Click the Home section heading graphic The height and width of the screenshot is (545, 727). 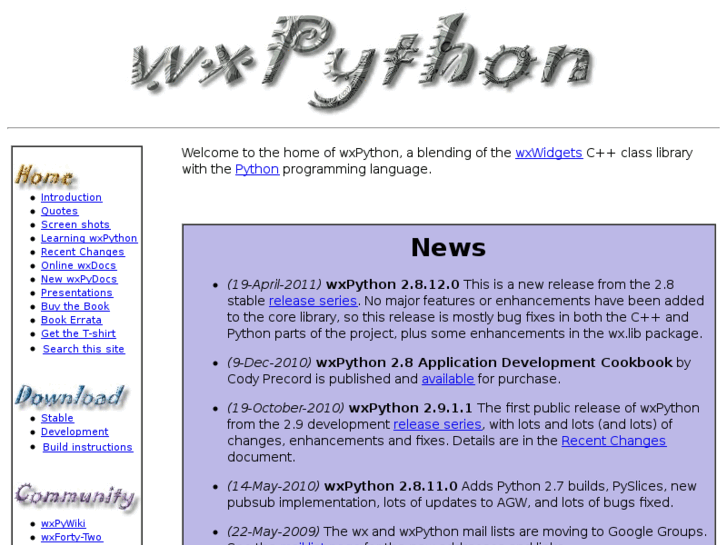[x=45, y=177]
